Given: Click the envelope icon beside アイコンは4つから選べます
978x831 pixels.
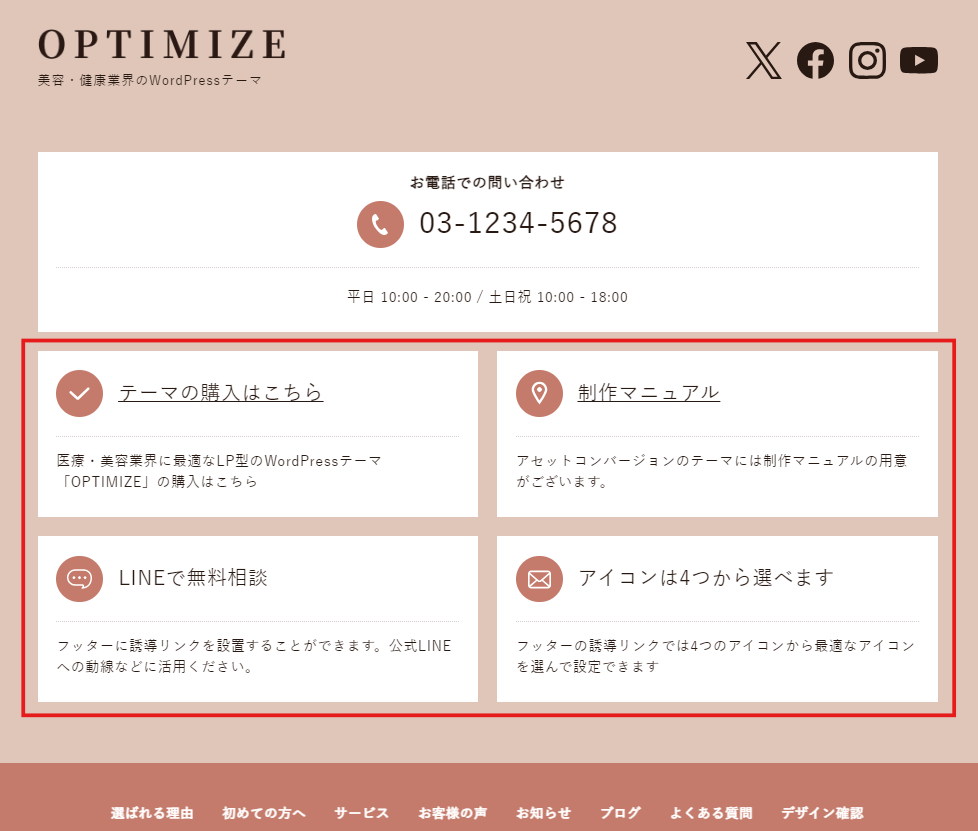Looking at the screenshot, I should (x=539, y=578).
